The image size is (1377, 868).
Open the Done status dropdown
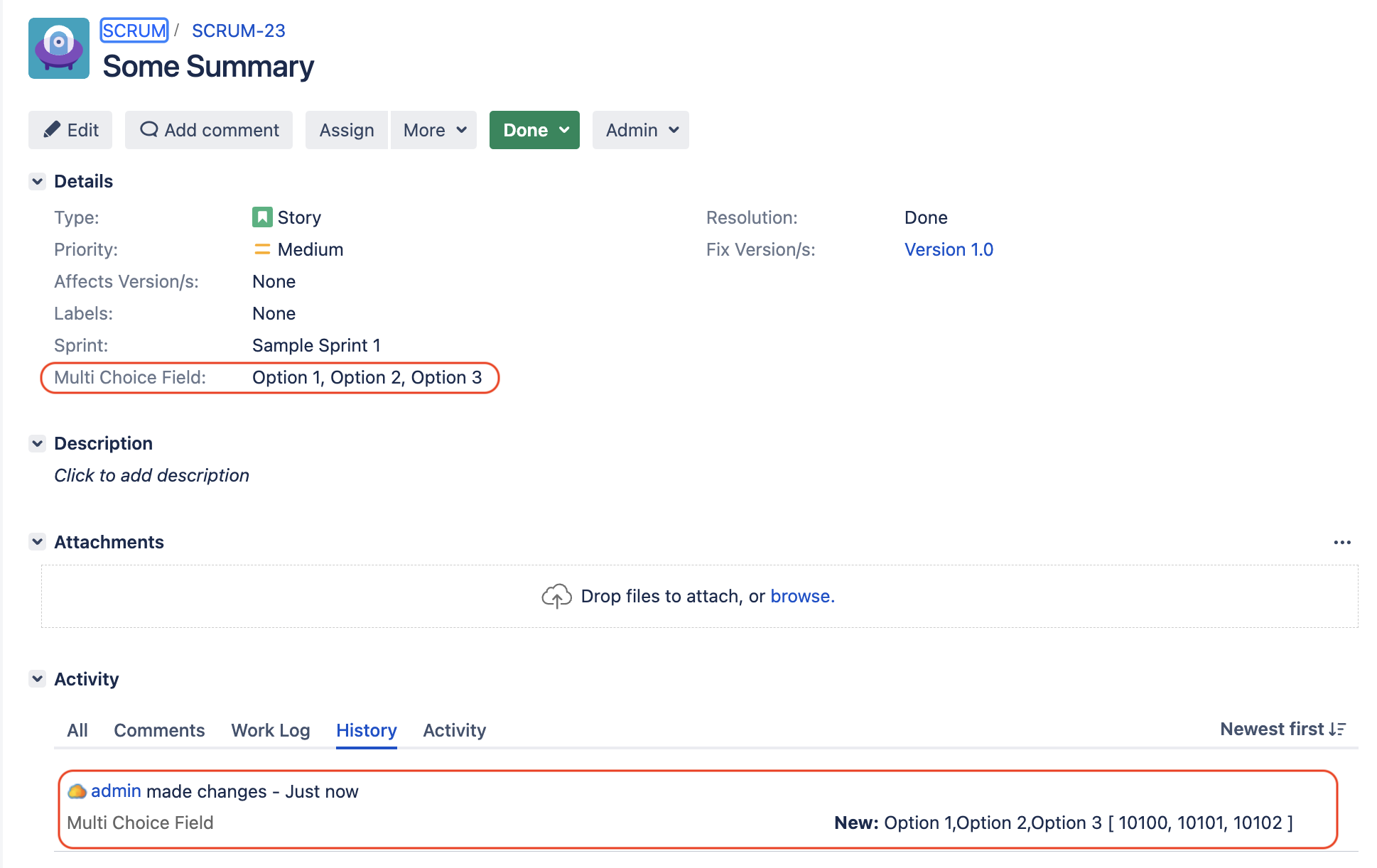534,130
